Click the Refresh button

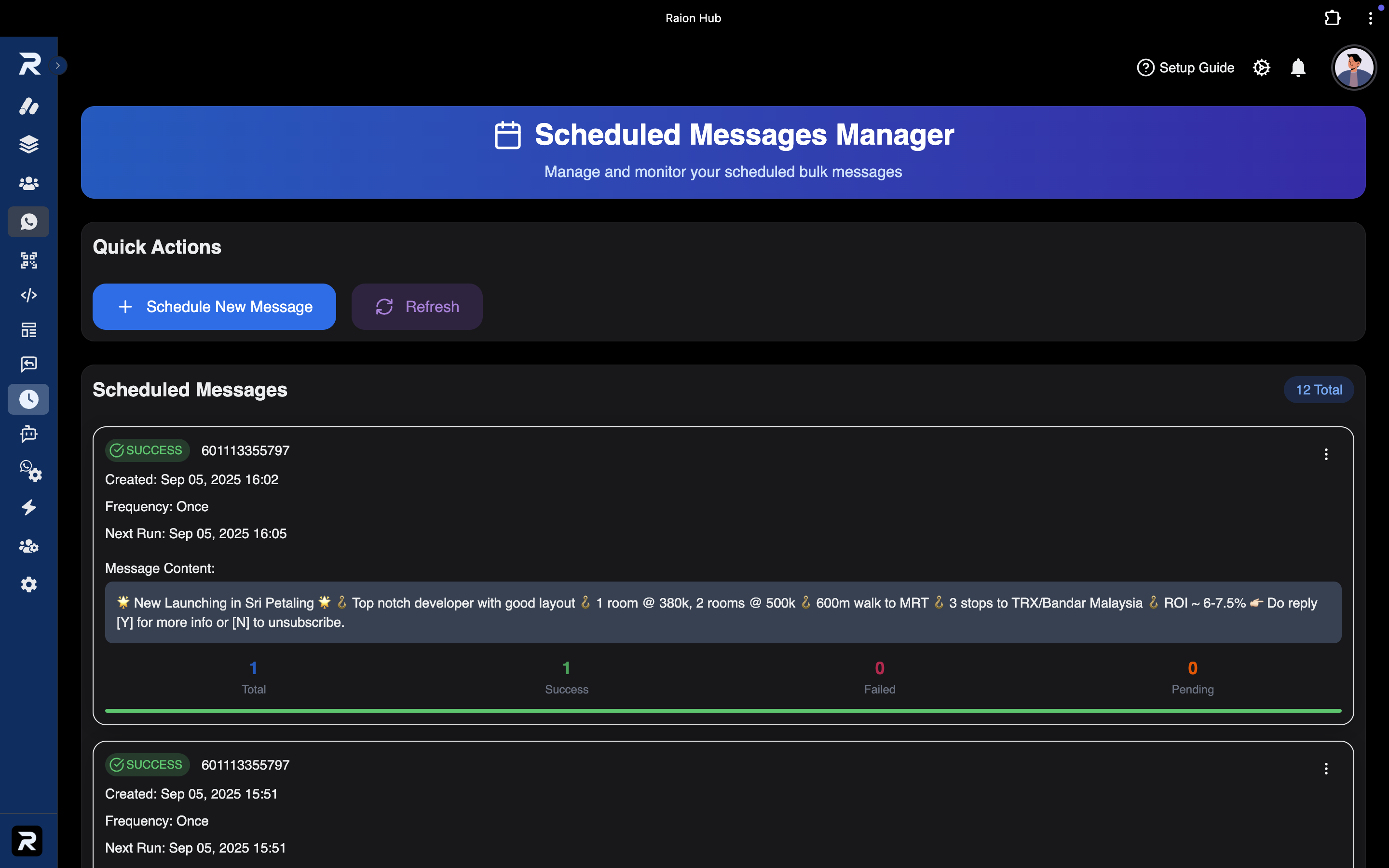point(417,307)
